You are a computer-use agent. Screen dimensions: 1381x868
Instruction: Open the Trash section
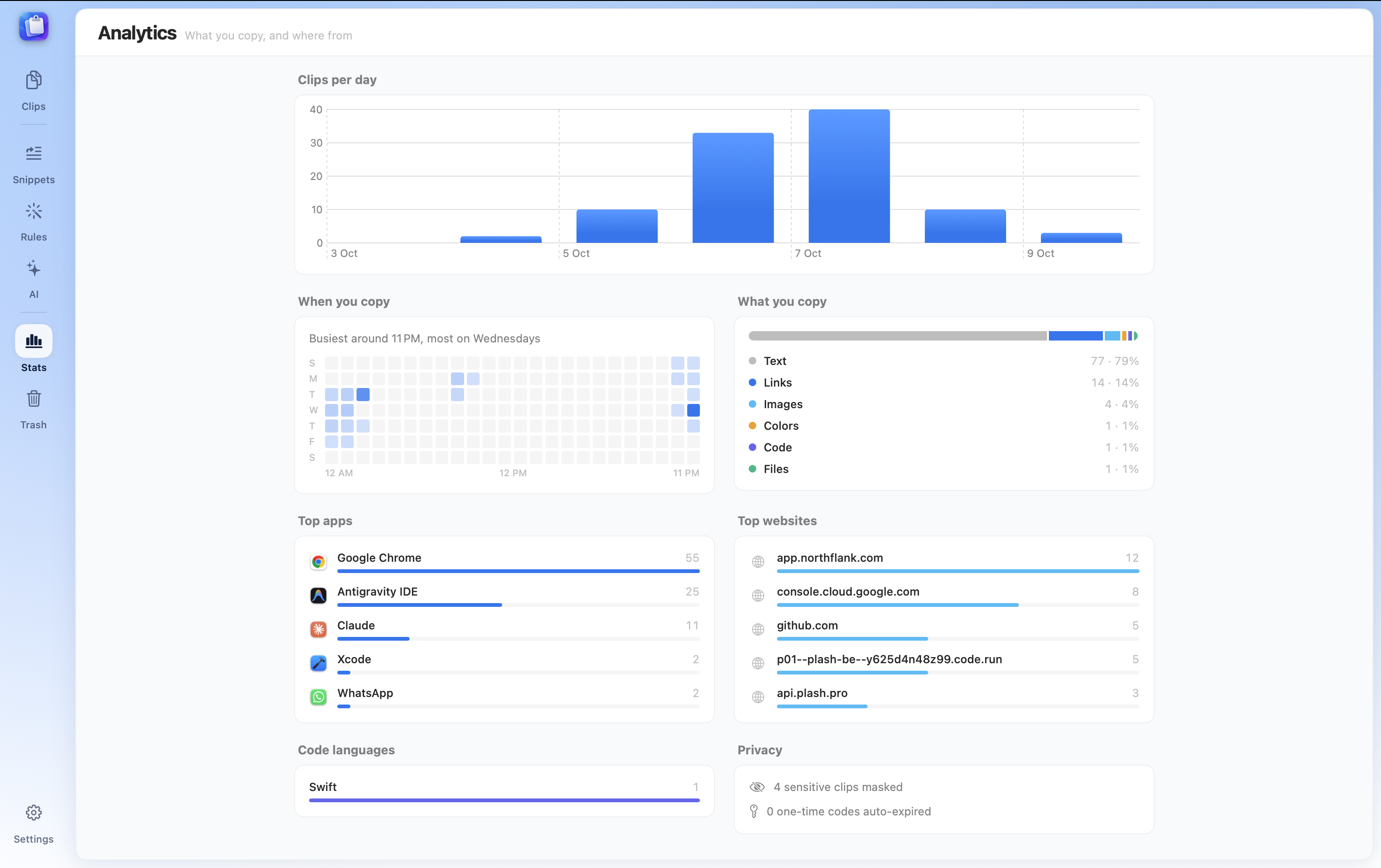[x=33, y=410]
